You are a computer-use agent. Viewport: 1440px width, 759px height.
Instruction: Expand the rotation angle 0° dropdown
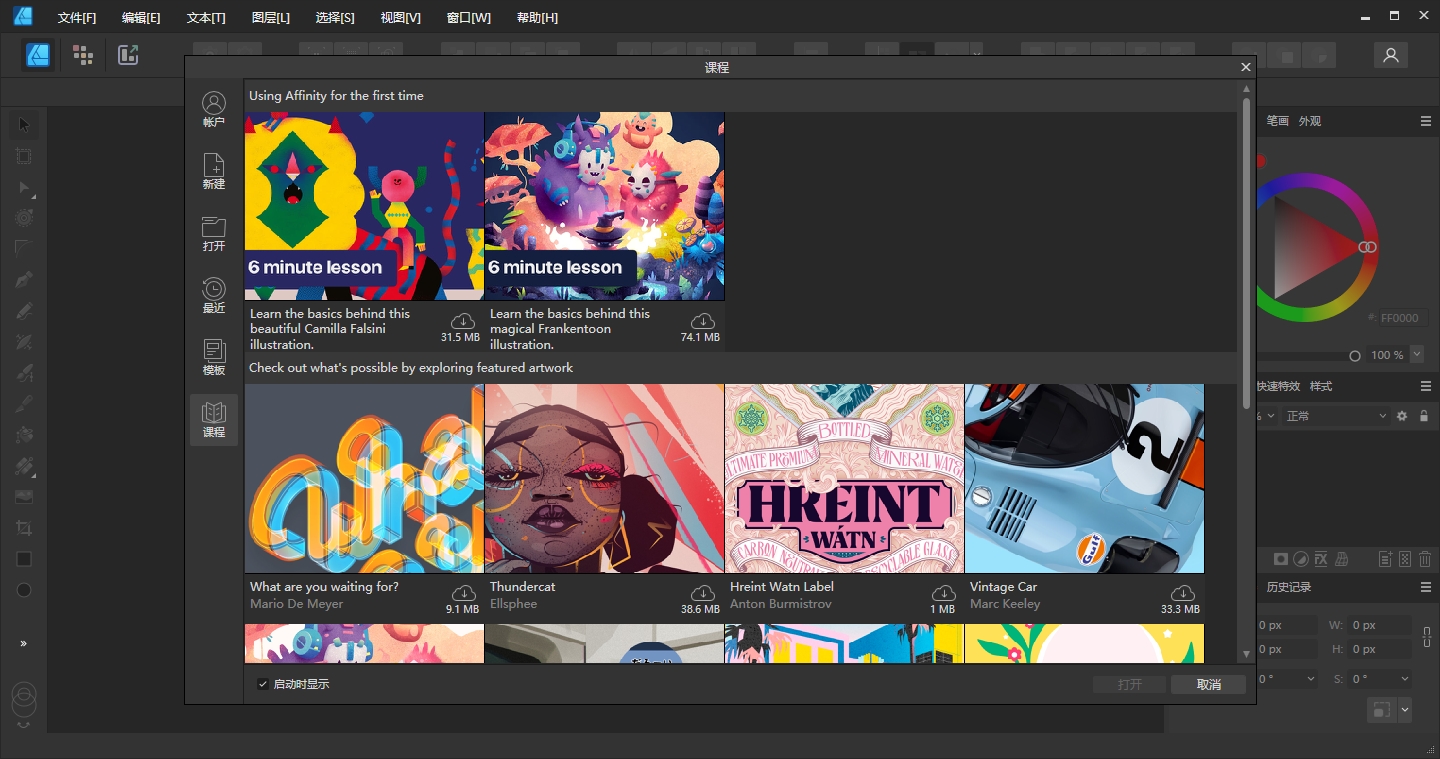click(x=1312, y=679)
